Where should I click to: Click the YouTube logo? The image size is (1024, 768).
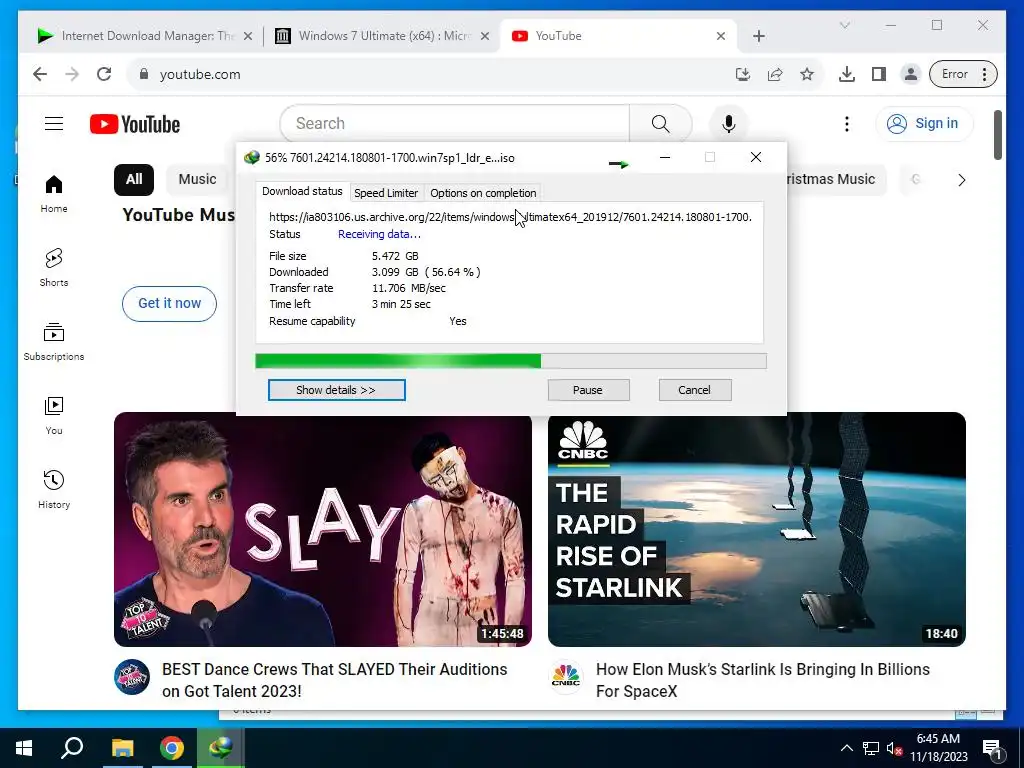pyautogui.click(x=135, y=123)
